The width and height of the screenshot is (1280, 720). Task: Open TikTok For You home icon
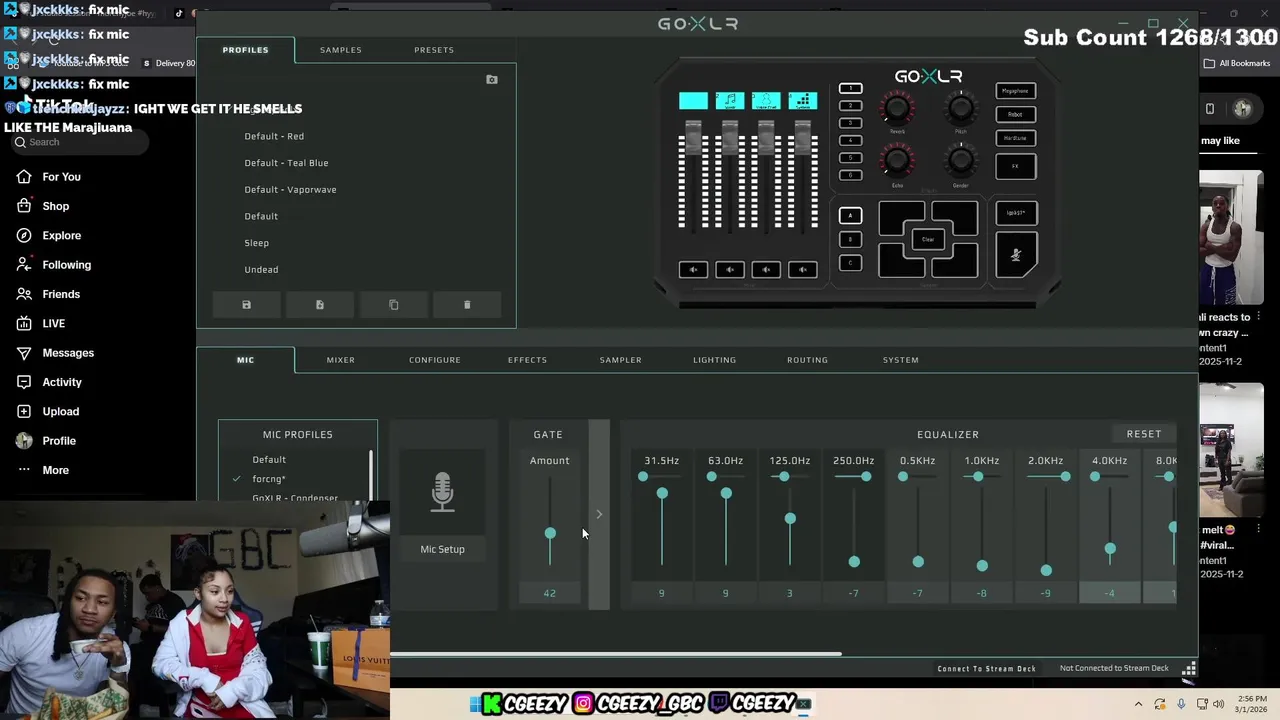tap(23, 177)
